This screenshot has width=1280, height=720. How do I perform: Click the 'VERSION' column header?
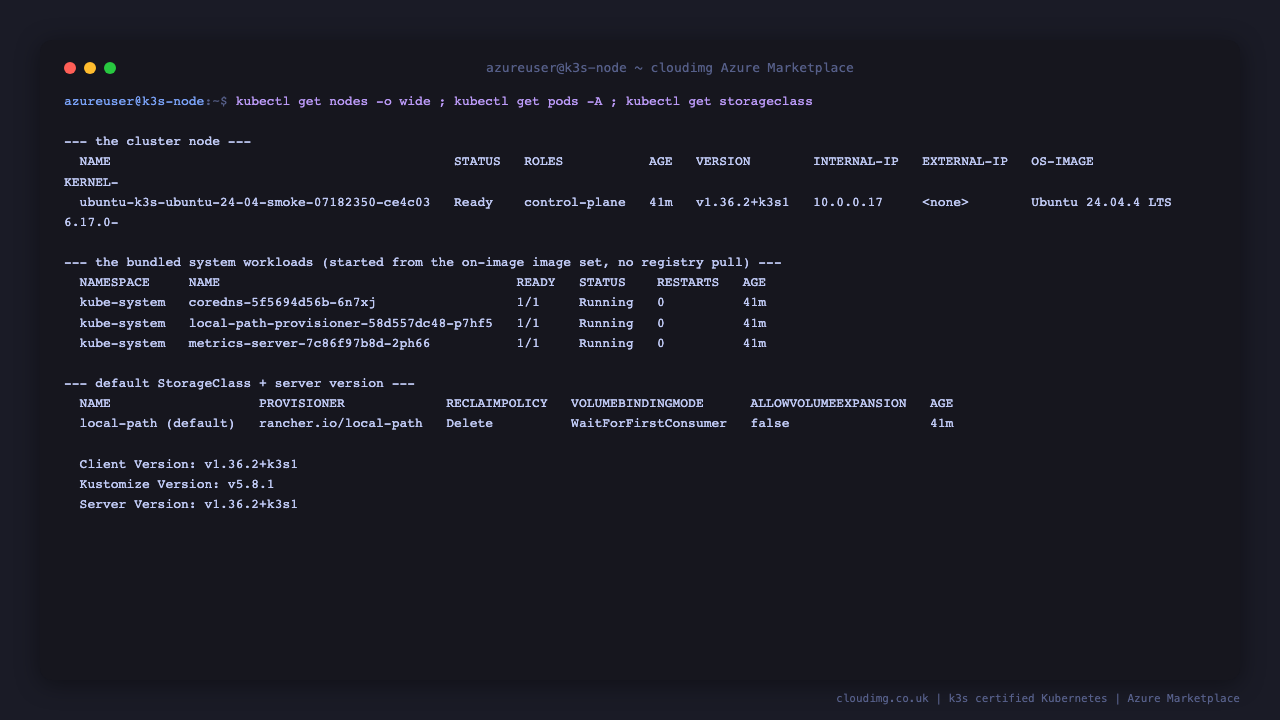[x=723, y=162]
